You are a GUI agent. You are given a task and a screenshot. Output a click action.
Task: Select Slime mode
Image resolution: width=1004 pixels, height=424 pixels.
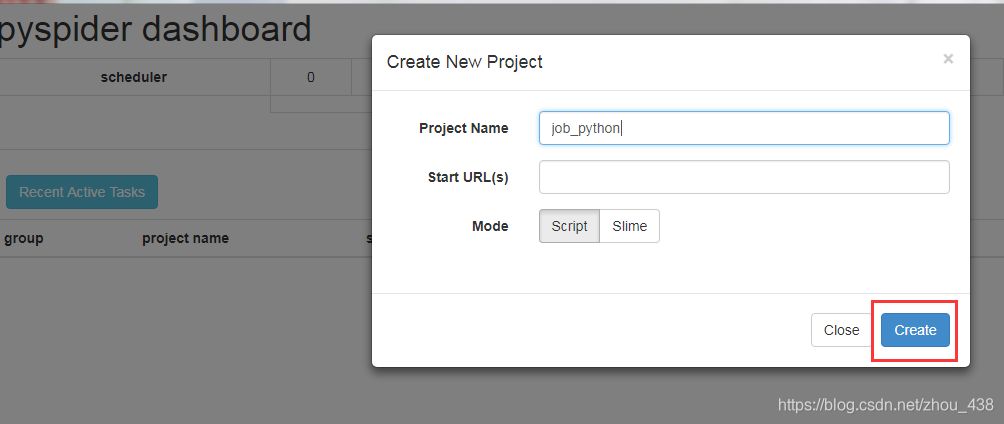(x=629, y=226)
